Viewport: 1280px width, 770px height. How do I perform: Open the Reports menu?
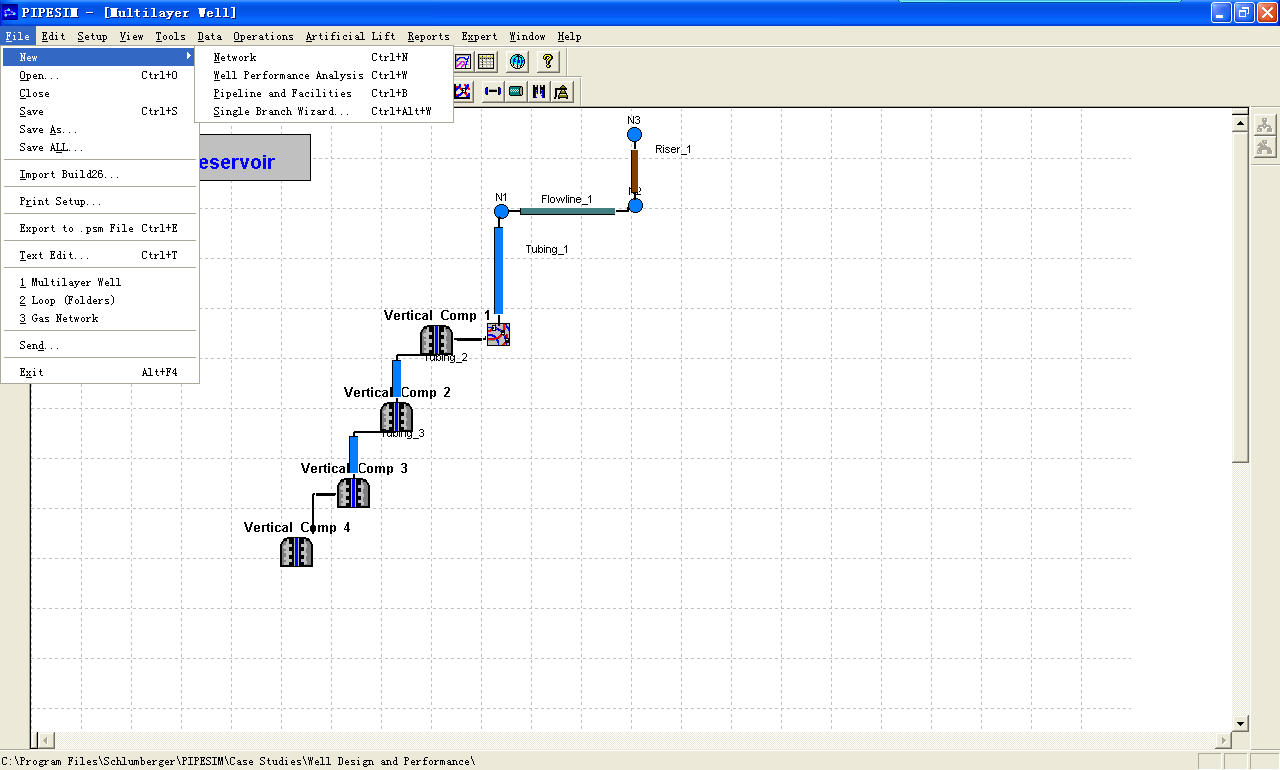click(428, 36)
